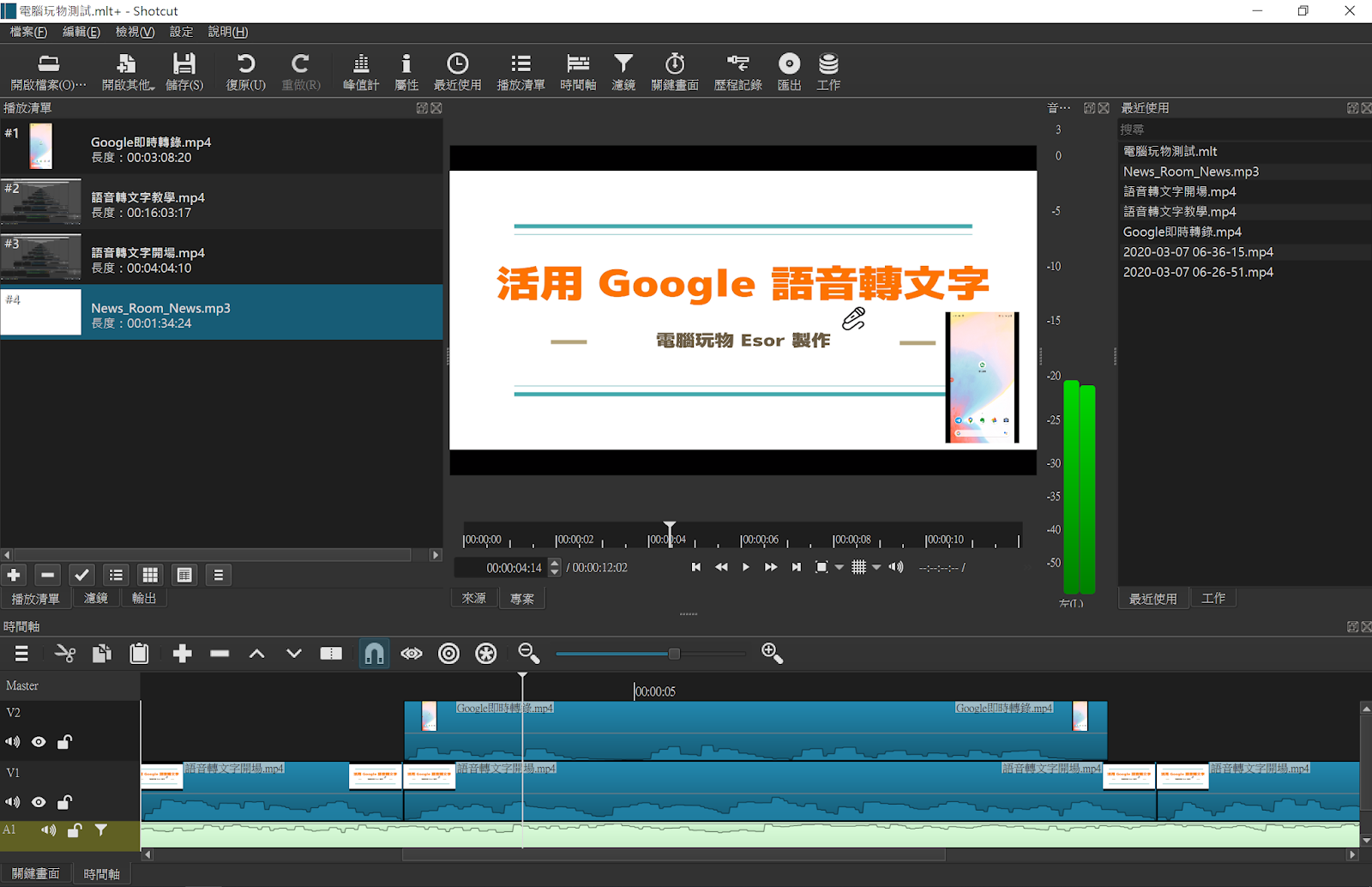The image size is (1372, 887).
Task: Select the News_Room_News.mp3 playlist item
Action: 221,312
